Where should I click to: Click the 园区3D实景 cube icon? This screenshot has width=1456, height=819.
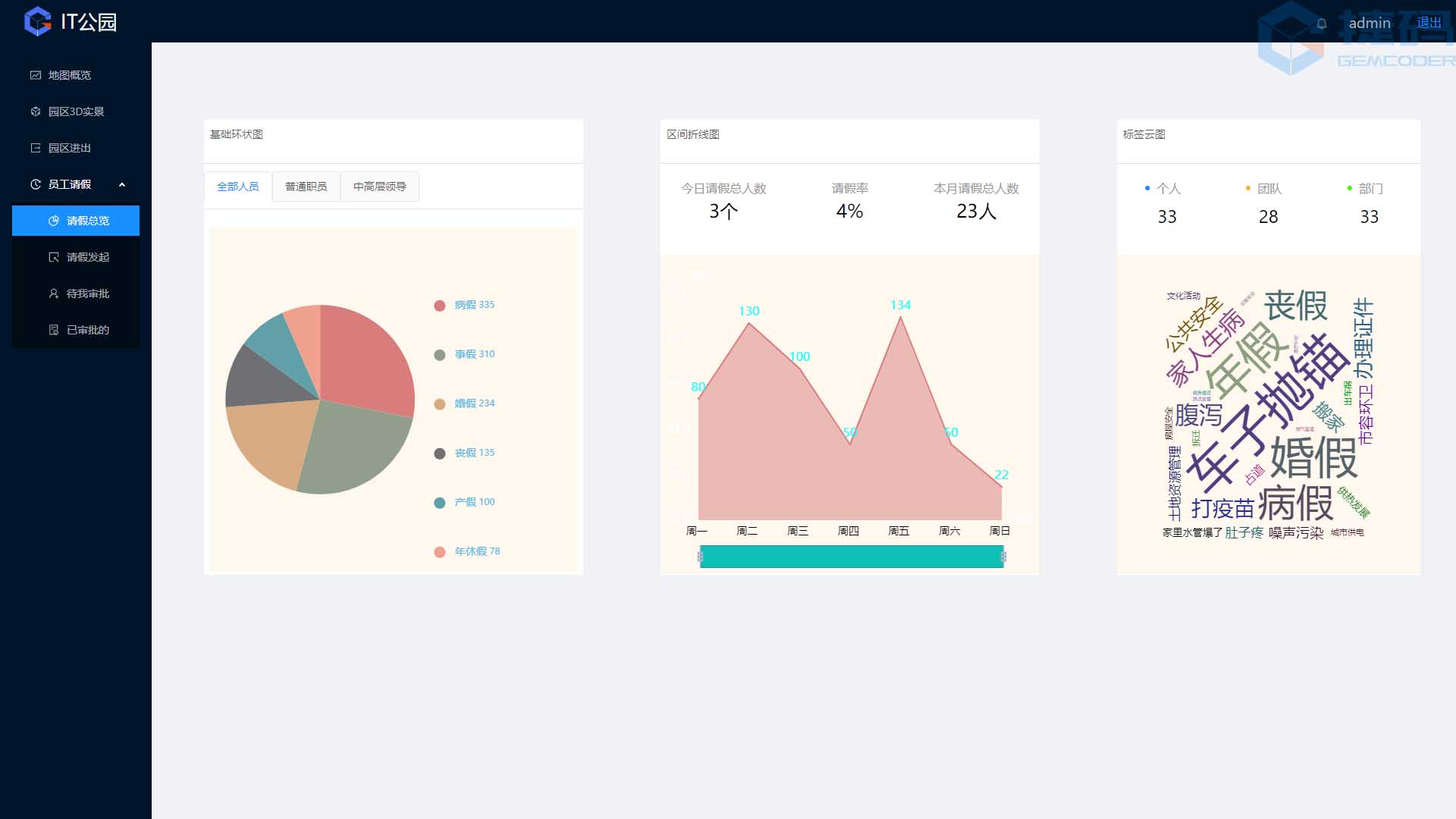point(35,111)
